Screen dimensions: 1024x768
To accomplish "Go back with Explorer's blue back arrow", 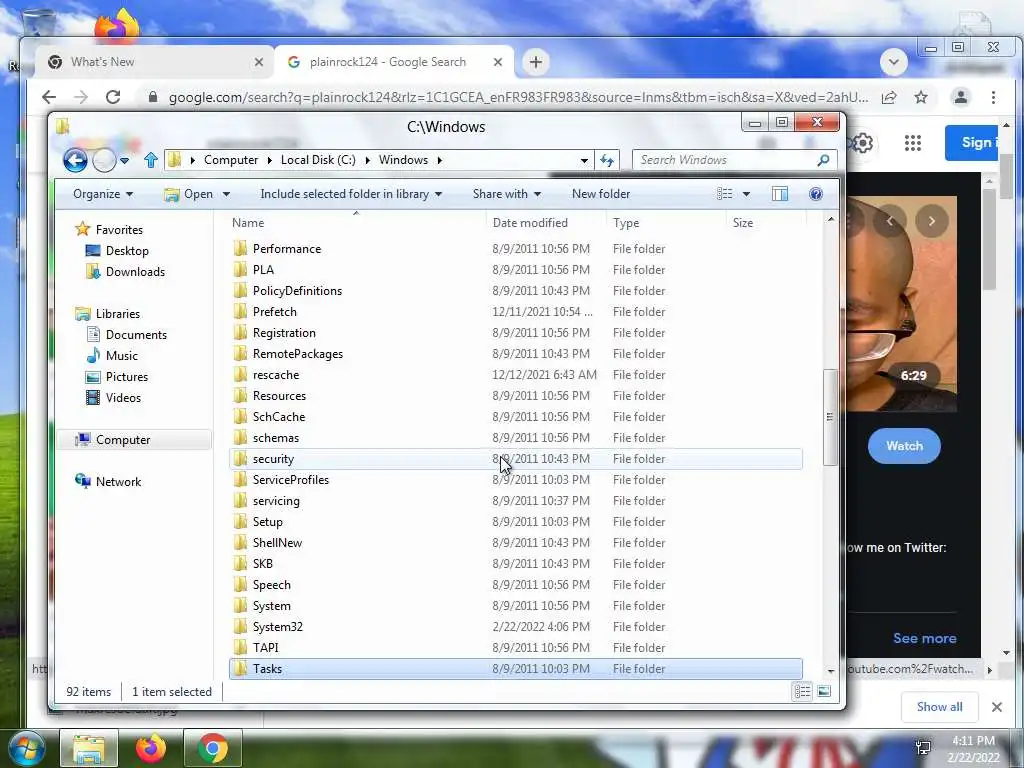I will [x=75, y=160].
